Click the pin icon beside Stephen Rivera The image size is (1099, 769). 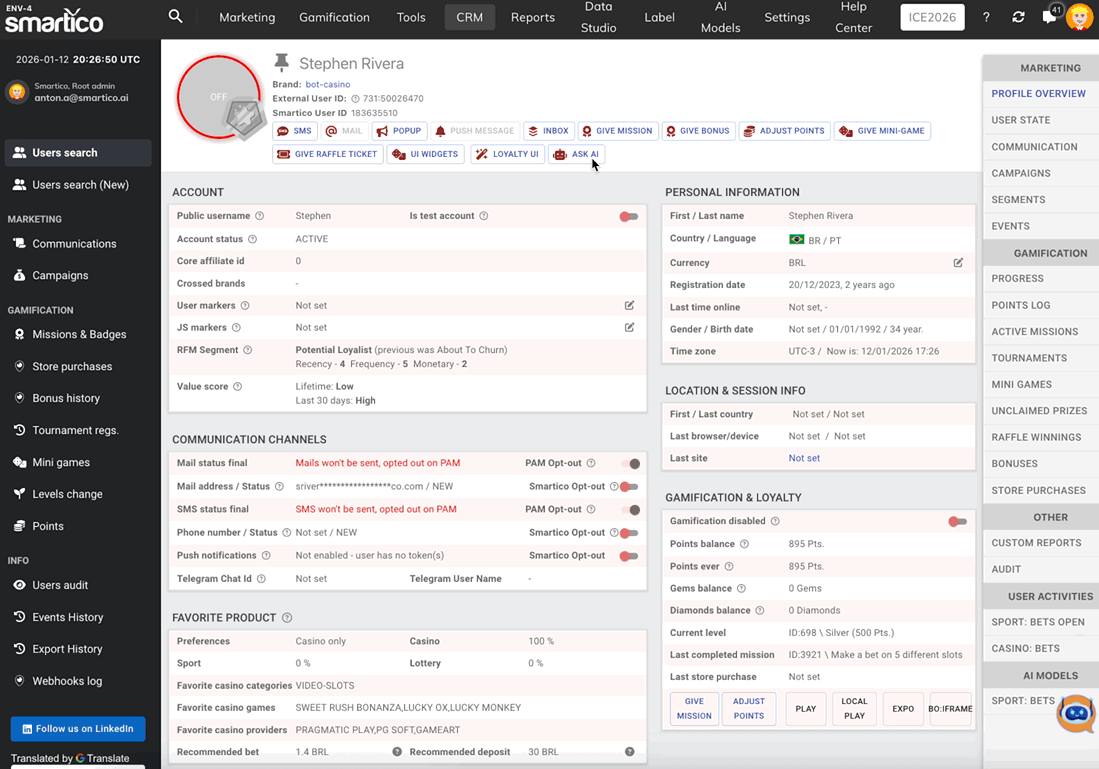click(x=282, y=63)
